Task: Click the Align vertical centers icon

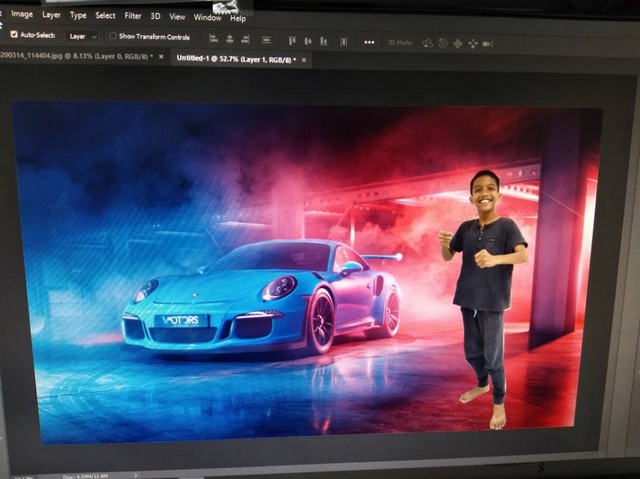Action: pos(309,41)
